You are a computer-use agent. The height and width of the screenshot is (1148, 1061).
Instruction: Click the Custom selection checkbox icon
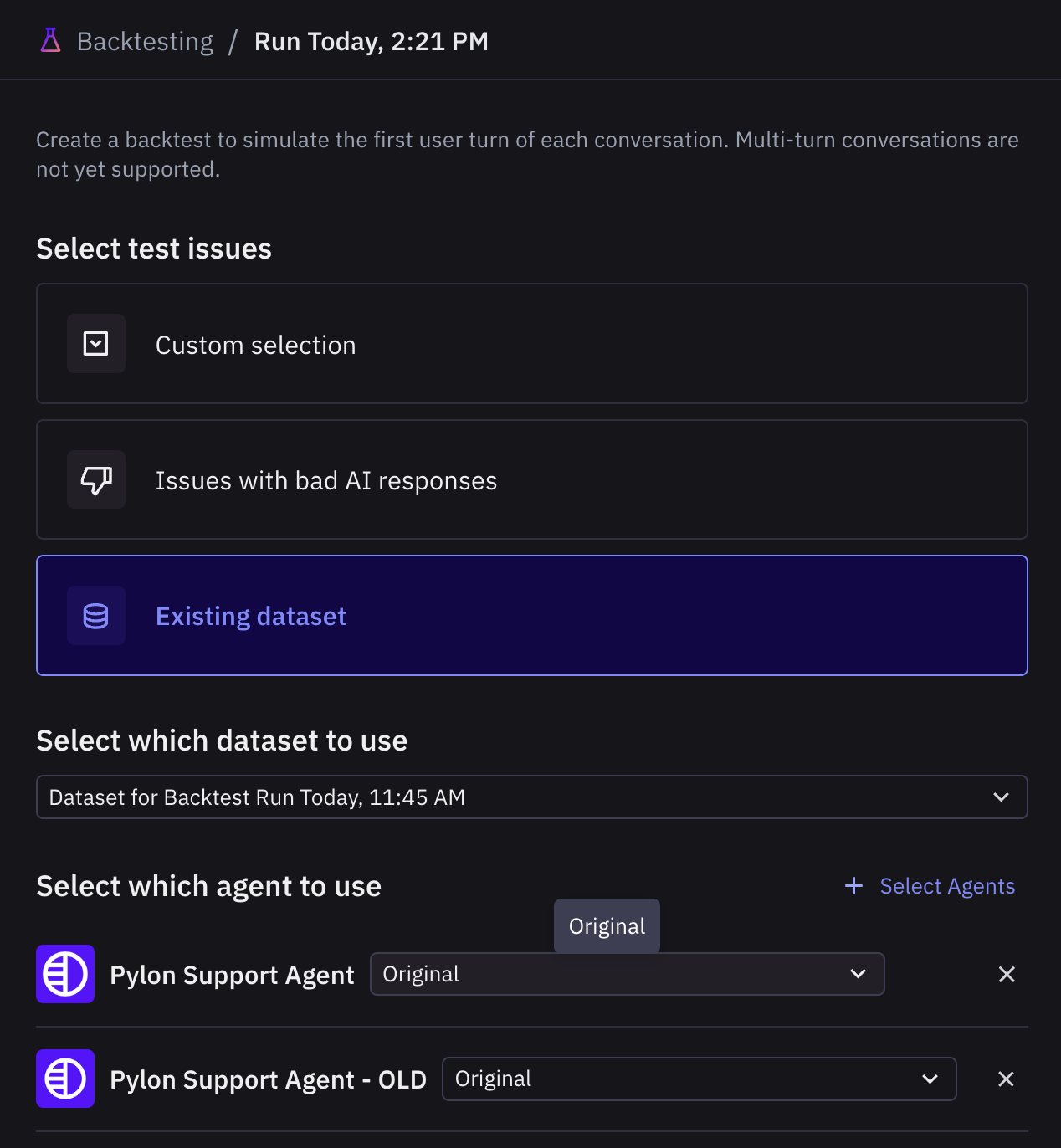point(96,343)
